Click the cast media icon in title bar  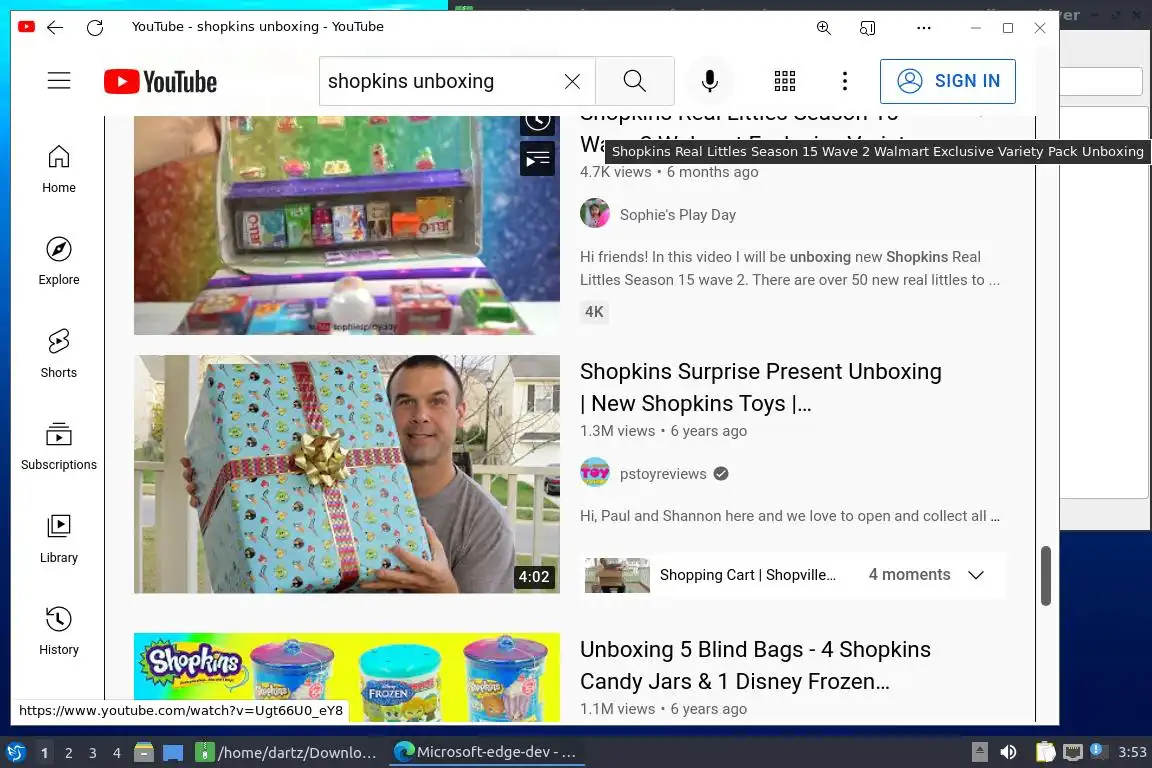(867, 28)
